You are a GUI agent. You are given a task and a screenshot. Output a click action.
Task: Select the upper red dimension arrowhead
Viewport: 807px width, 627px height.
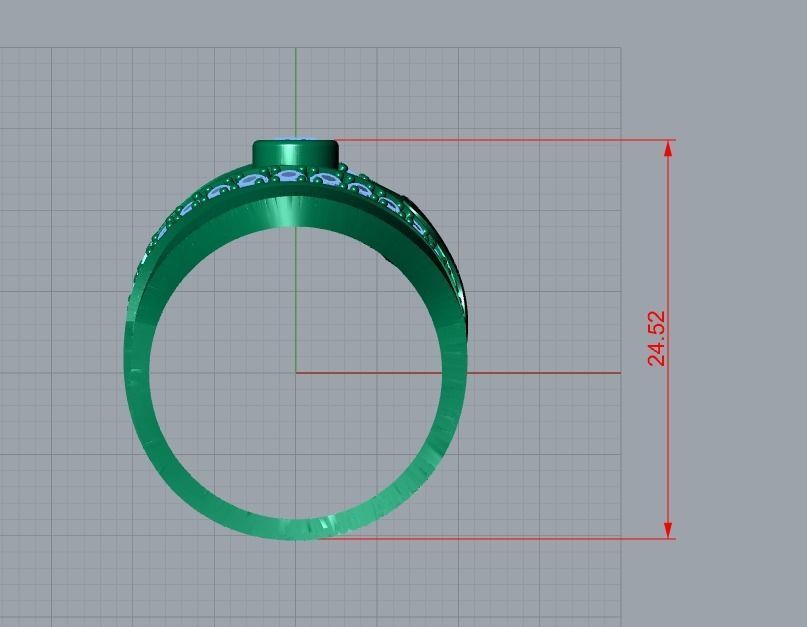click(x=668, y=148)
